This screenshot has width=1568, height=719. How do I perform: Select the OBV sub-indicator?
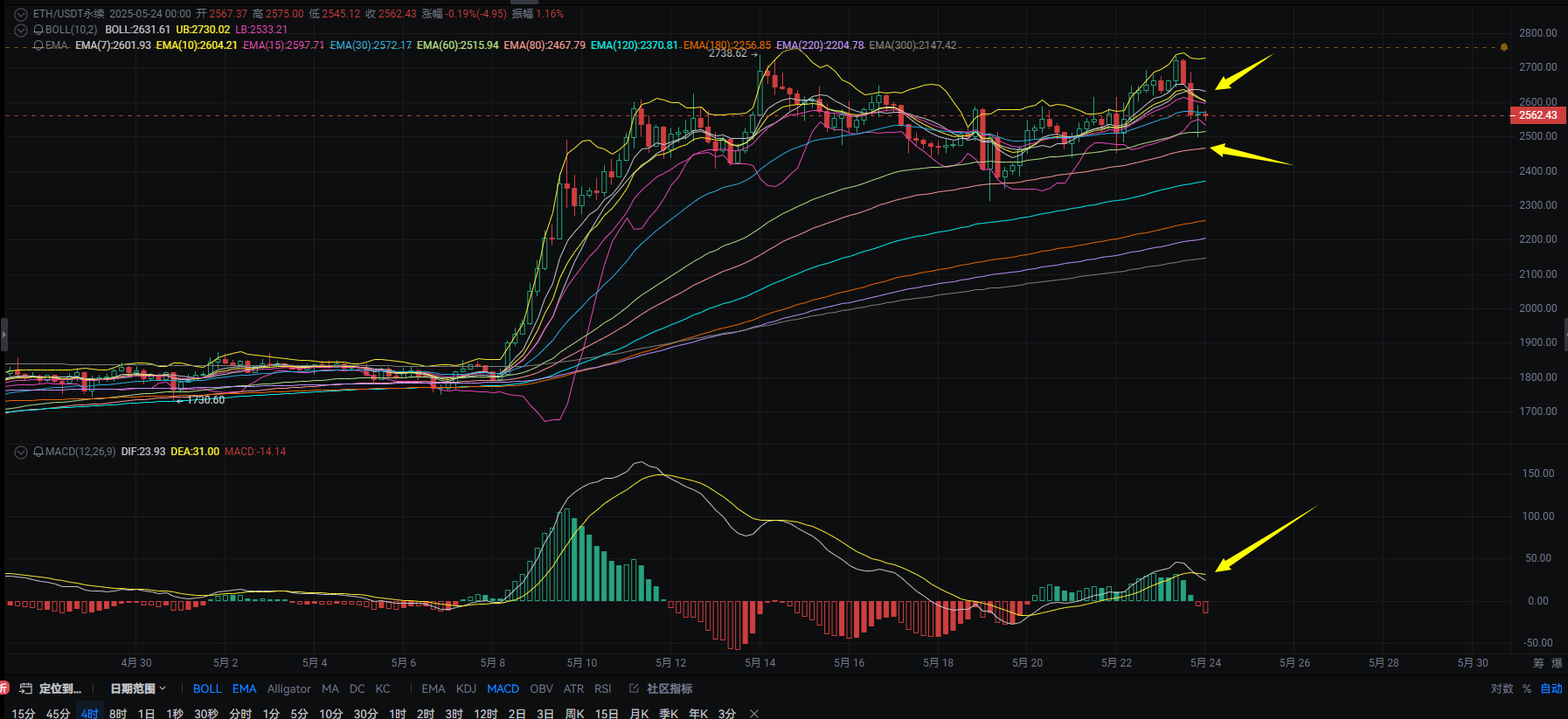(x=542, y=688)
